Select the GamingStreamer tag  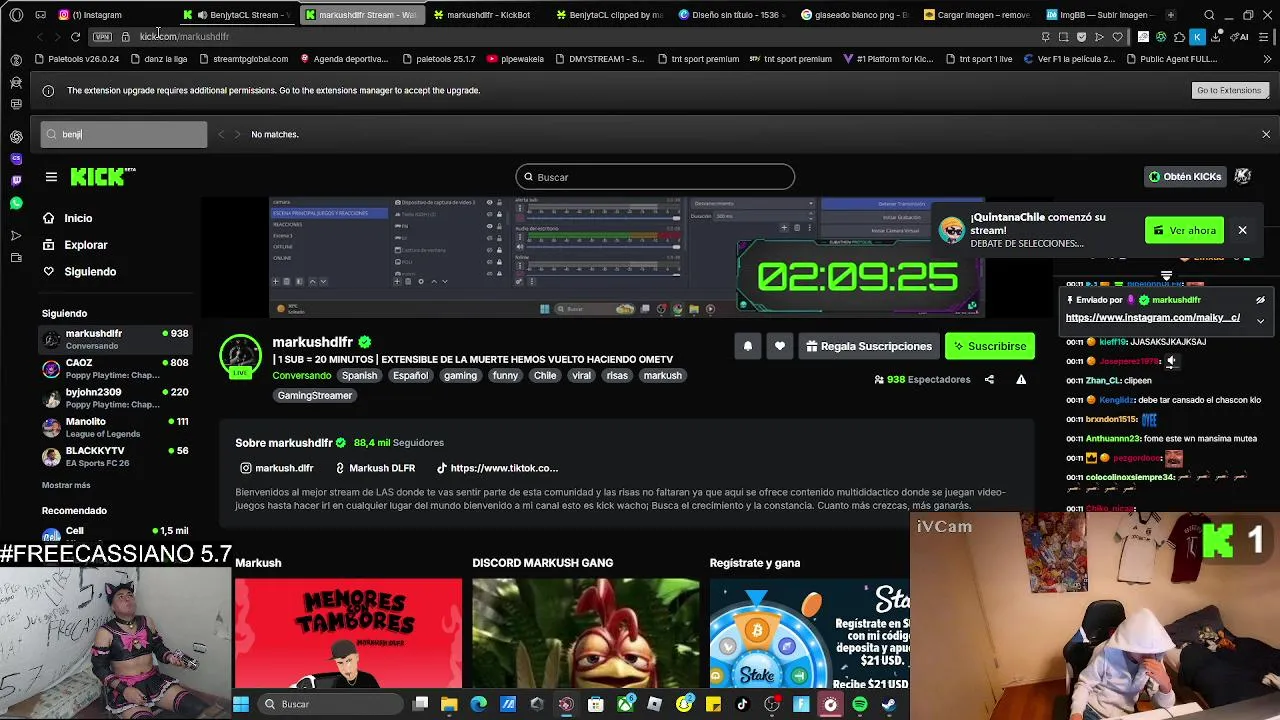coord(314,396)
